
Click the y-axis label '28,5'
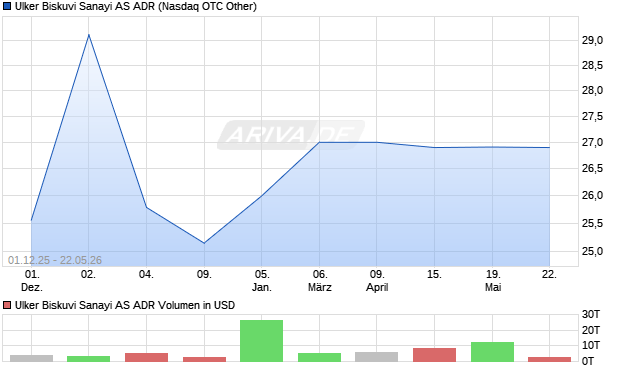[x=592, y=65]
